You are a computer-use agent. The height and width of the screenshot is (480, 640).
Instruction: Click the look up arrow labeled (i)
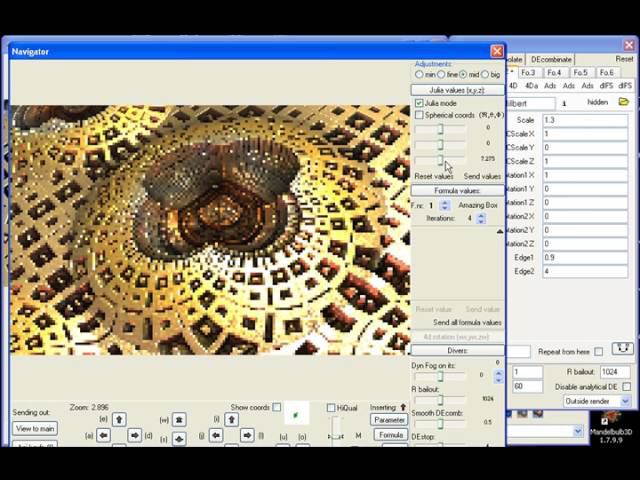point(231,419)
